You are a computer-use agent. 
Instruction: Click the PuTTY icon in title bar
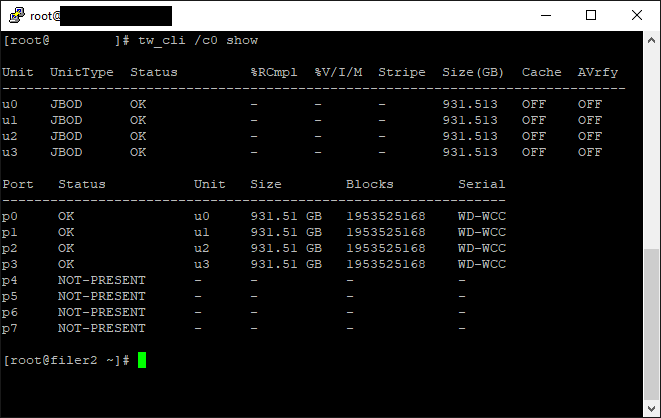click(16, 16)
